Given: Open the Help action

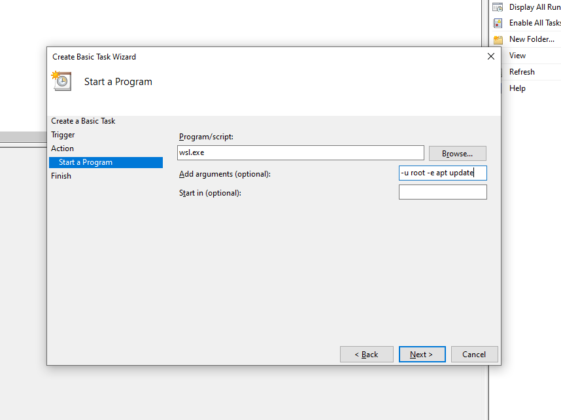Looking at the screenshot, I should coord(517,88).
